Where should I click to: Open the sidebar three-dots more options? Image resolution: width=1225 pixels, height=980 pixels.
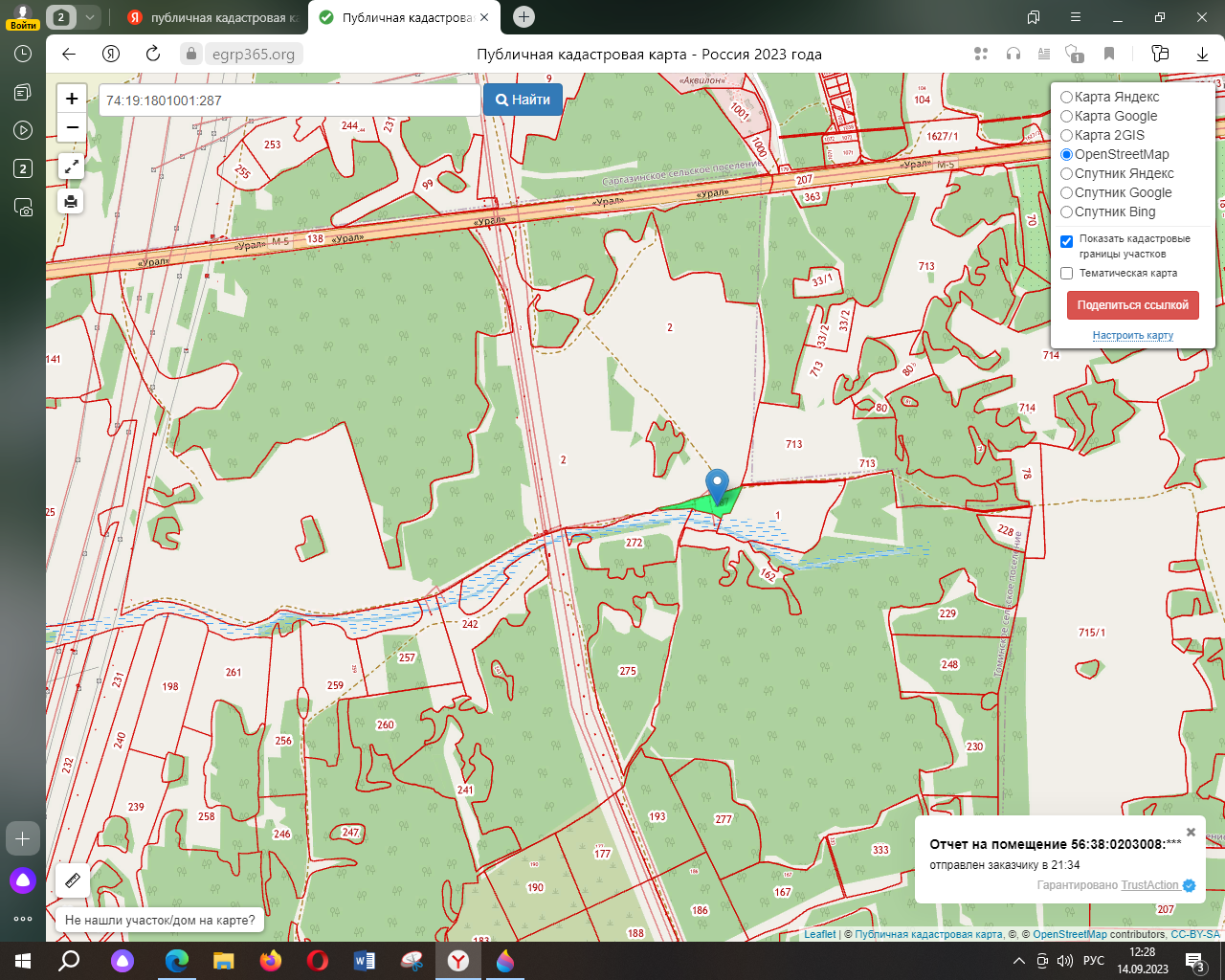tap(23, 919)
